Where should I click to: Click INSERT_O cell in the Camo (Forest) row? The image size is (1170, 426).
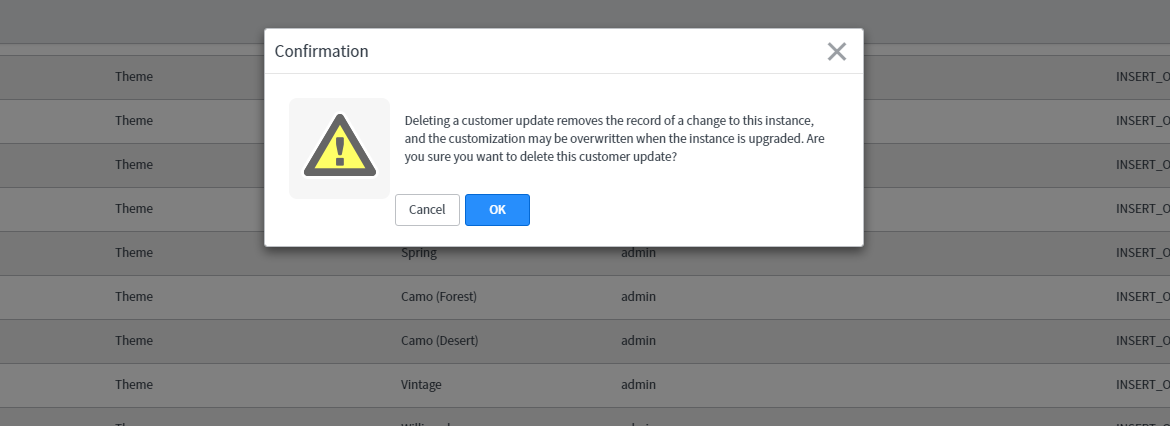1142,297
